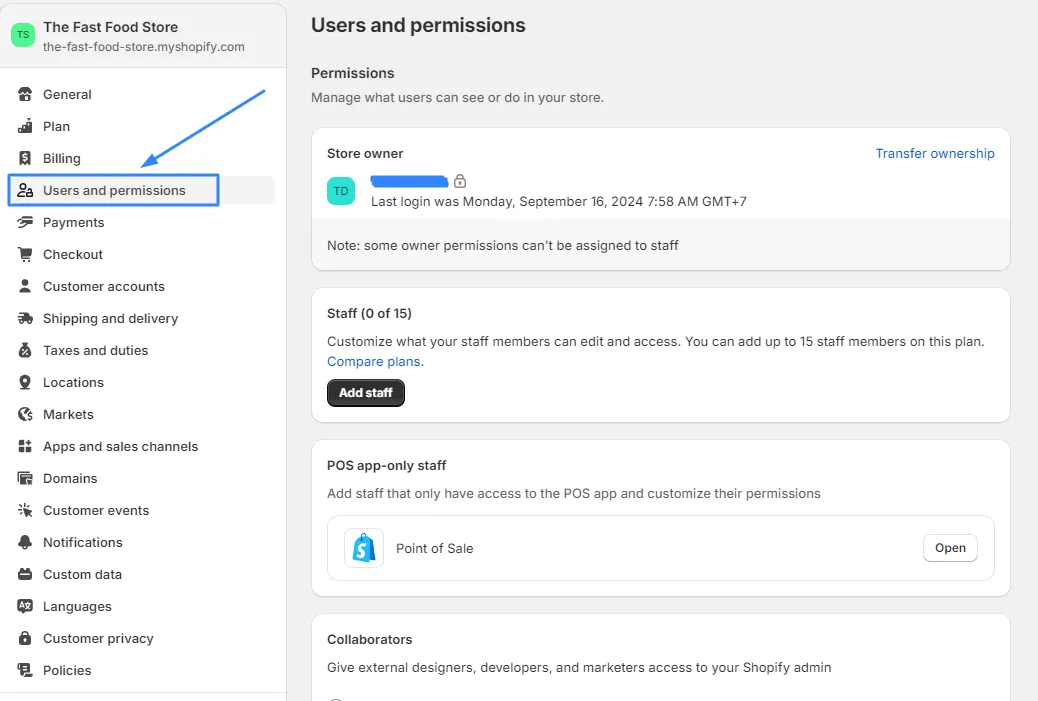Click the TD store owner avatar
Viewport: 1038px width, 701px height.
[x=341, y=191]
